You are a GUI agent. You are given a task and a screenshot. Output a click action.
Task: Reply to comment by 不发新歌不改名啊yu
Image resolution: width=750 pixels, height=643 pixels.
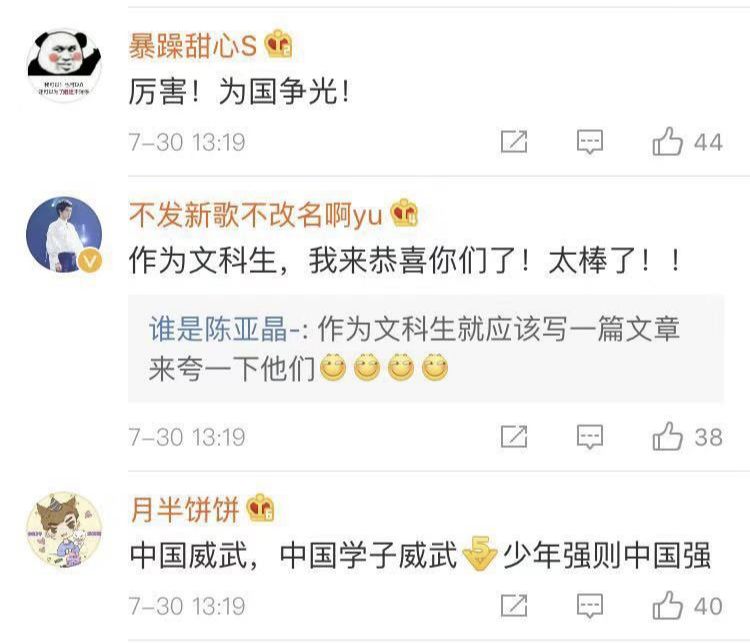[590, 436]
